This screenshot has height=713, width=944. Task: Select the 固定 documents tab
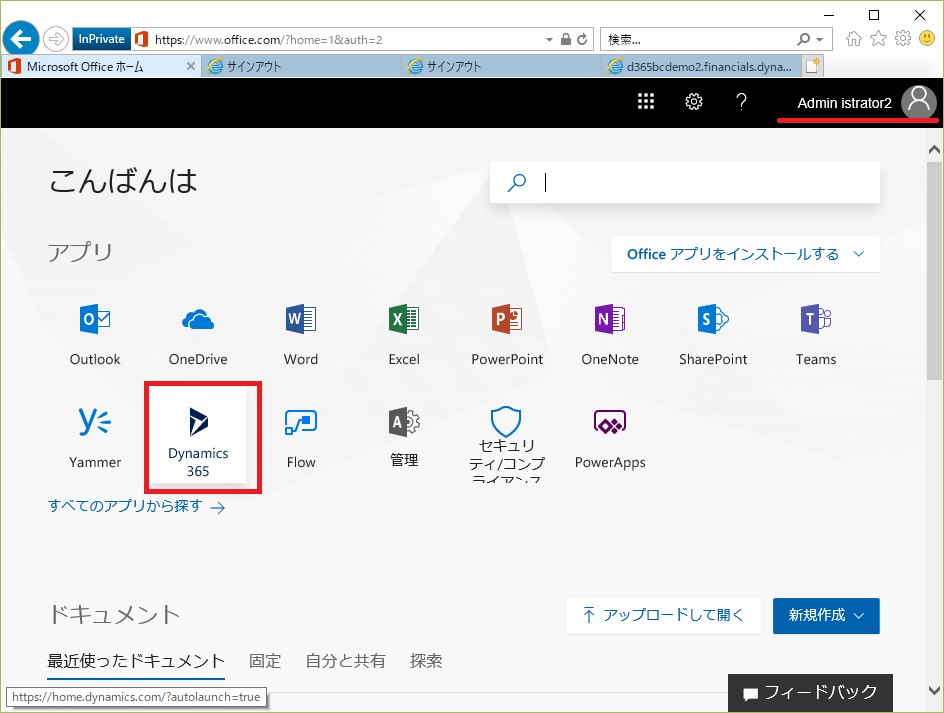(265, 661)
